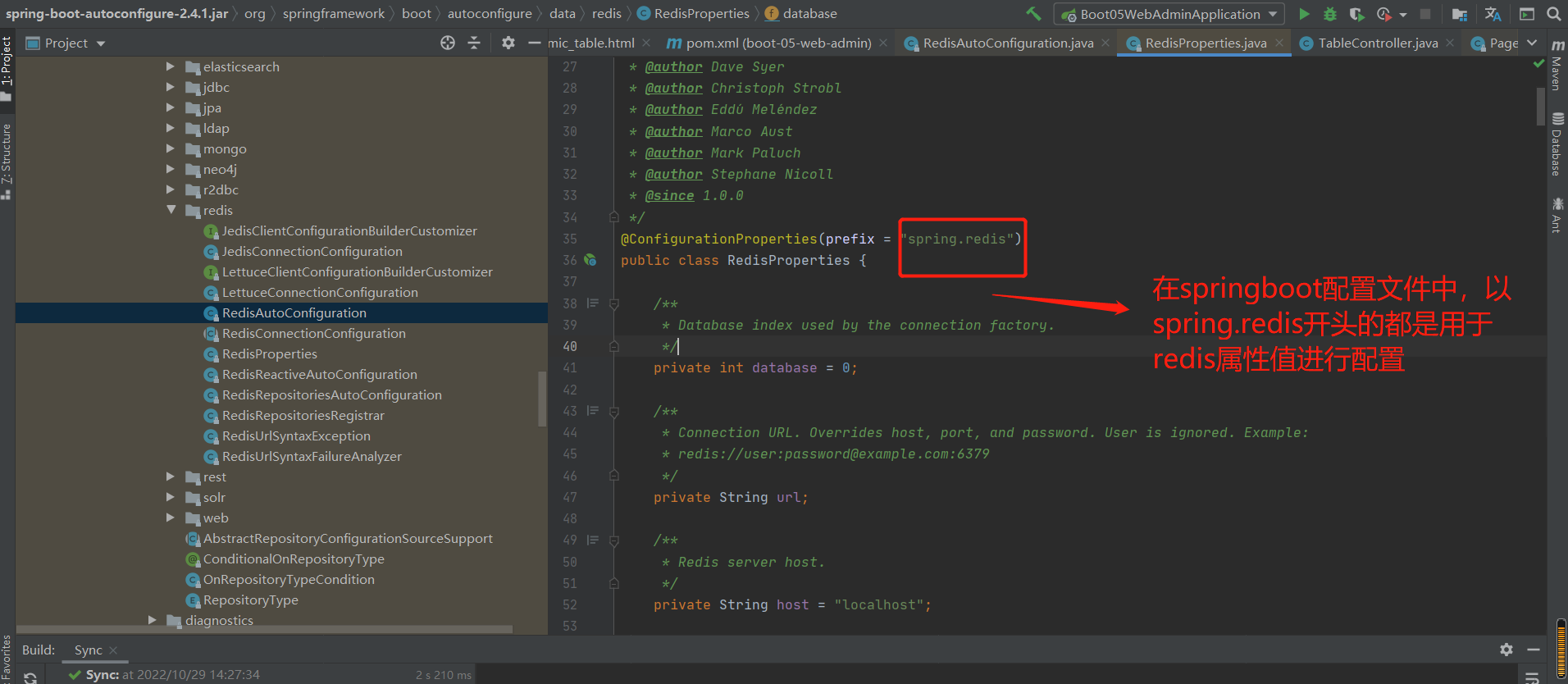The image size is (1568, 684).
Task: Open Project Structure folder icon
Action: [1460, 14]
